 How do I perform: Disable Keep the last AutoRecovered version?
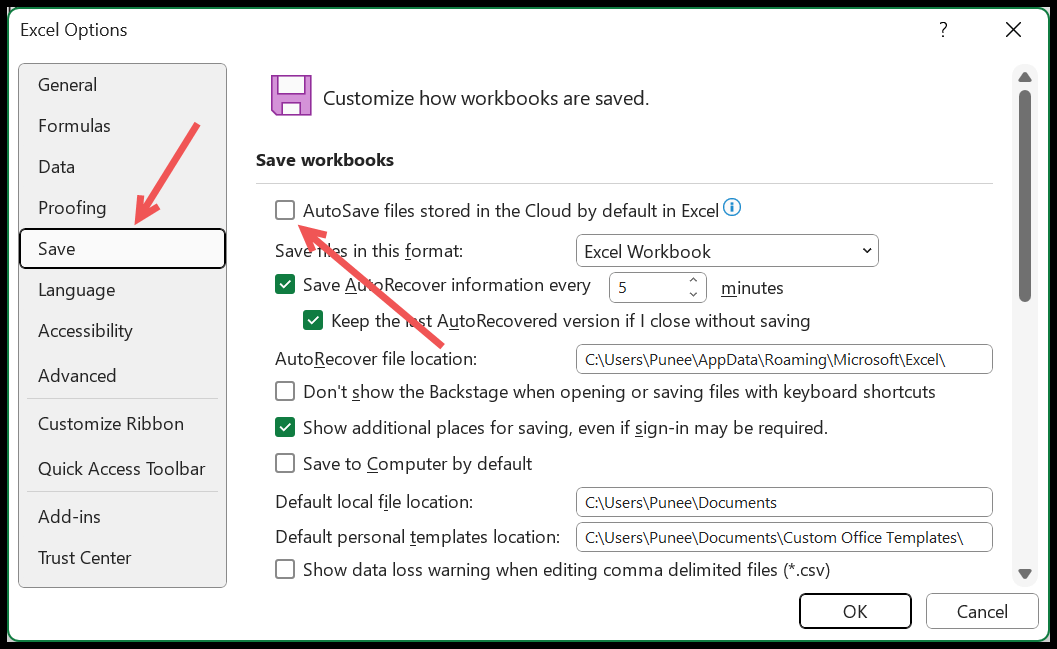[x=314, y=321]
